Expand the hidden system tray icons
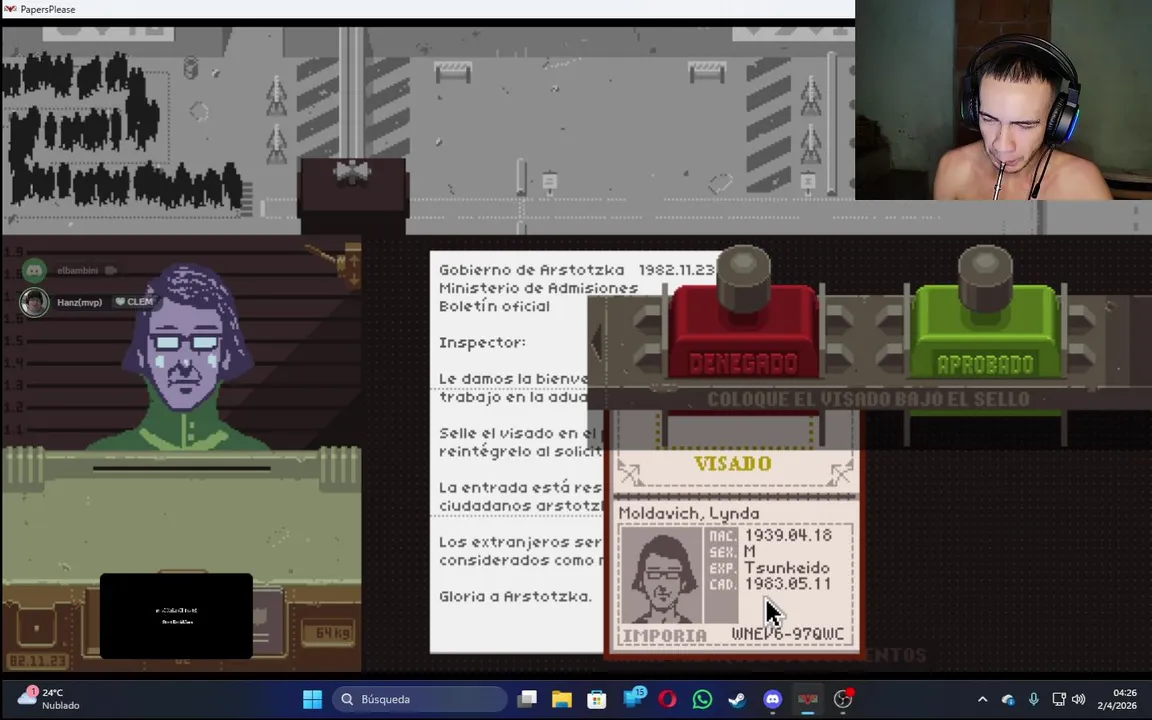Image resolution: width=1152 pixels, height=720 pixels. 982,699
